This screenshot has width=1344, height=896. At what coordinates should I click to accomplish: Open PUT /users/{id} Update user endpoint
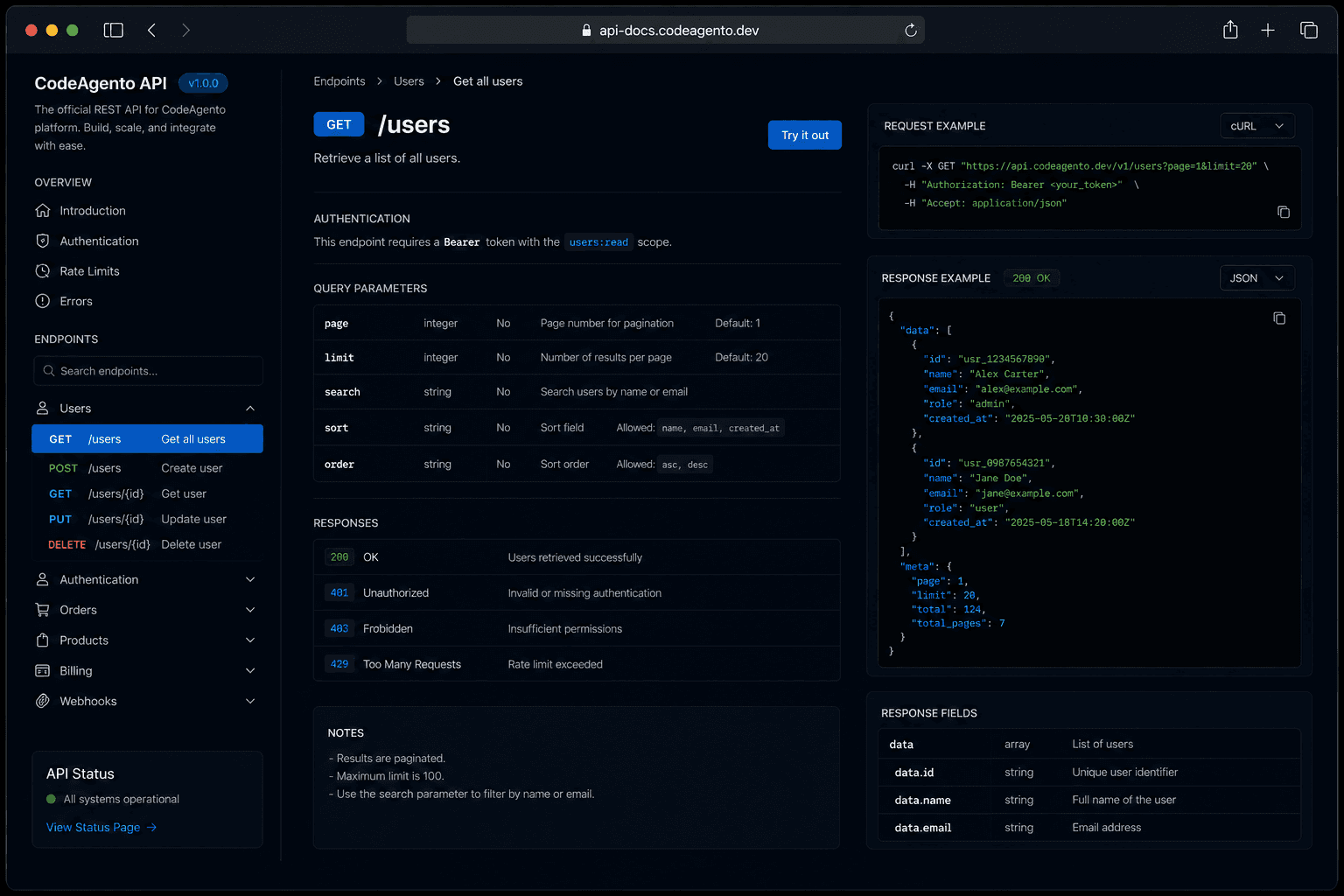coord(147,519)
